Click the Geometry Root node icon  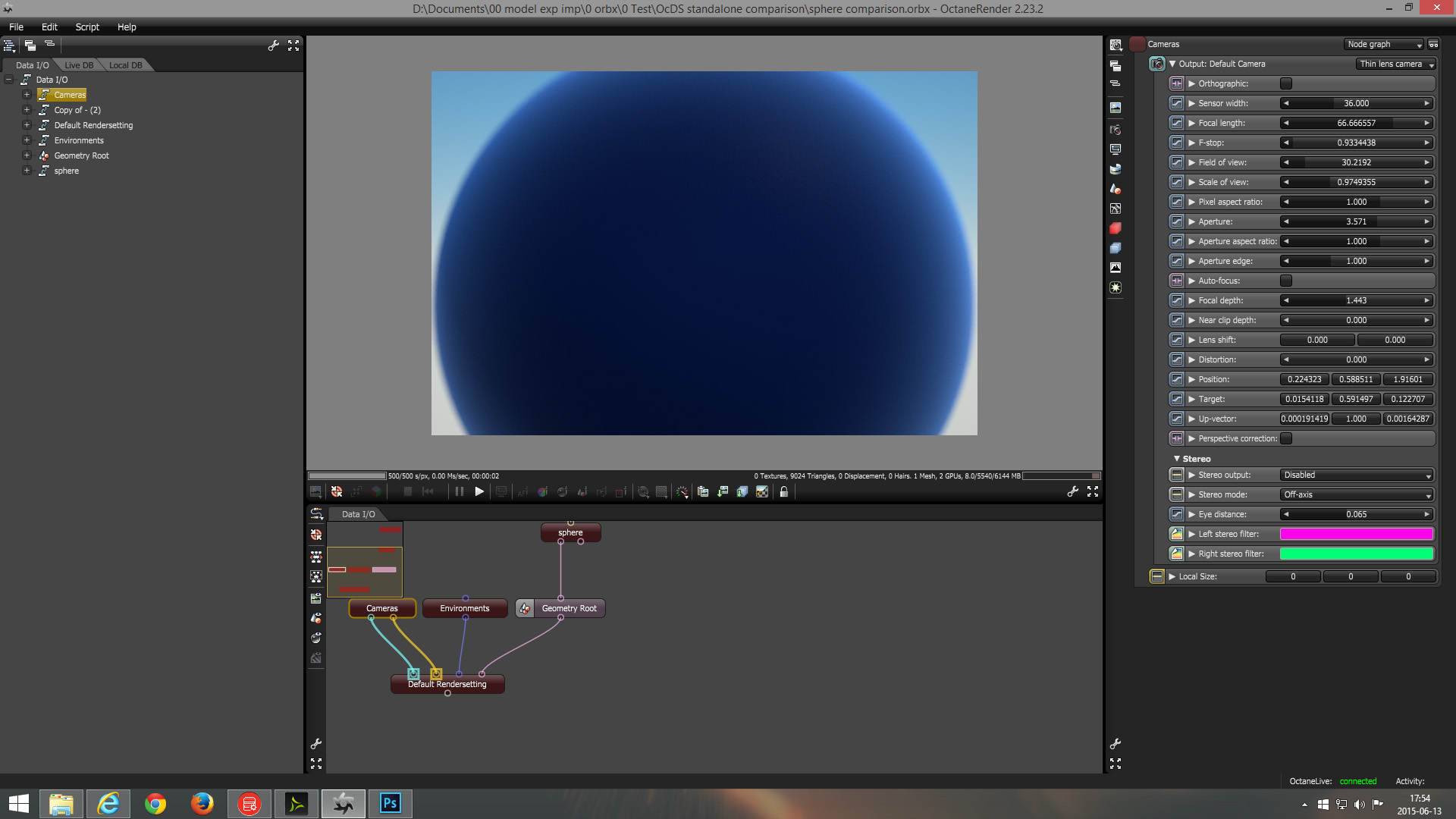(525, 608)
